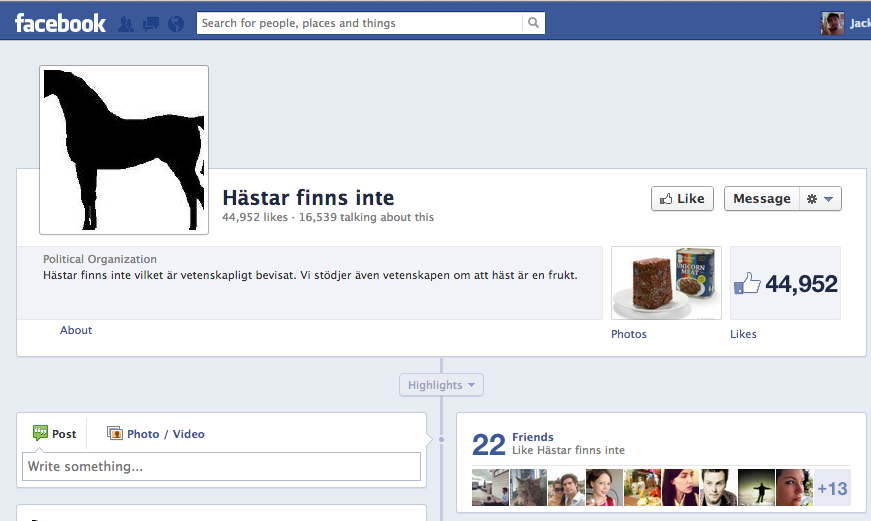
Task: Open the 44,952 Likes box with the thumbs-up
Action: pyautogui.click(x=785, y=283)
